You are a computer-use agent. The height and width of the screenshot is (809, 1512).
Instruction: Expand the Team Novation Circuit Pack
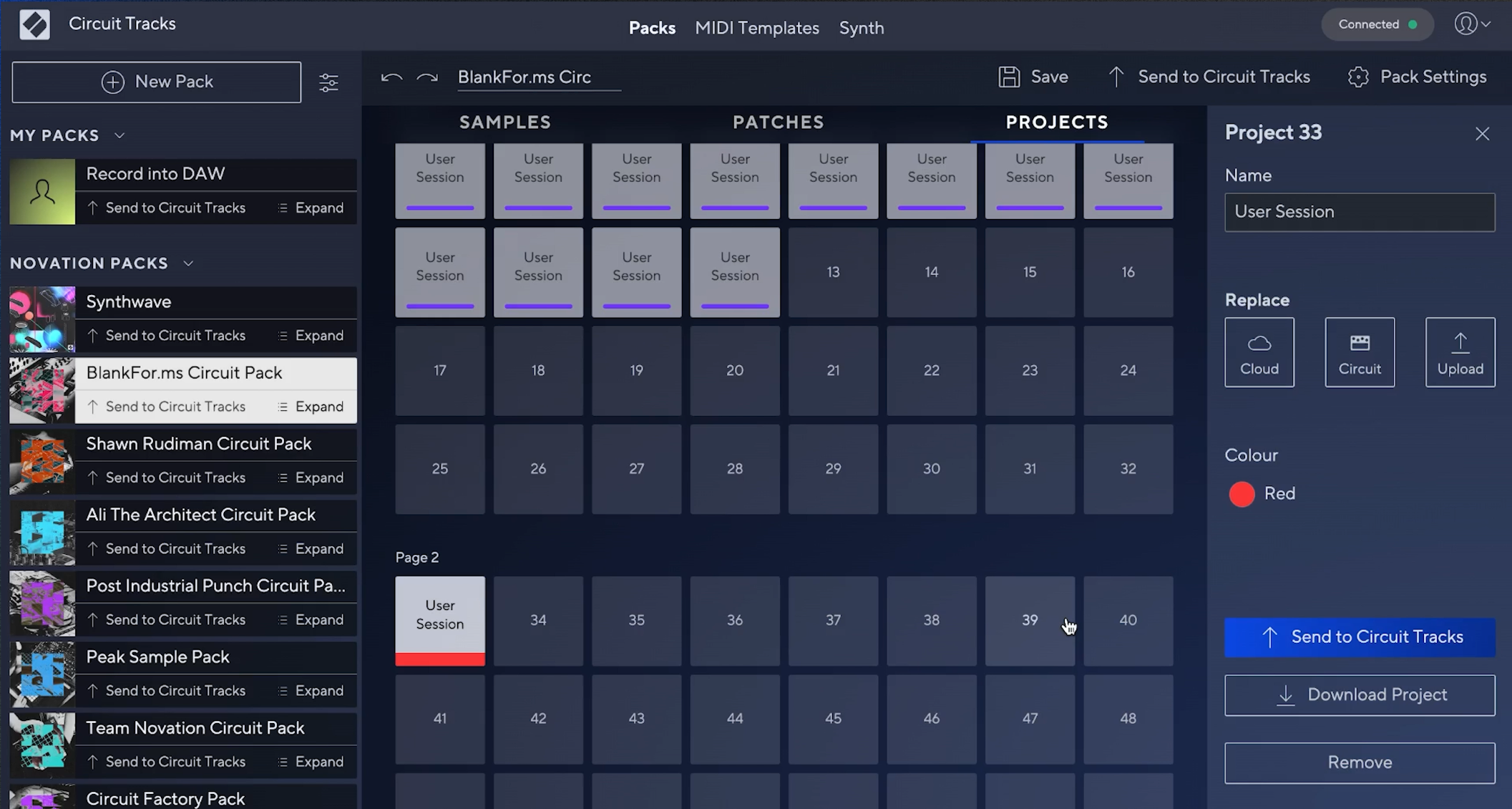tap(311, 762)
